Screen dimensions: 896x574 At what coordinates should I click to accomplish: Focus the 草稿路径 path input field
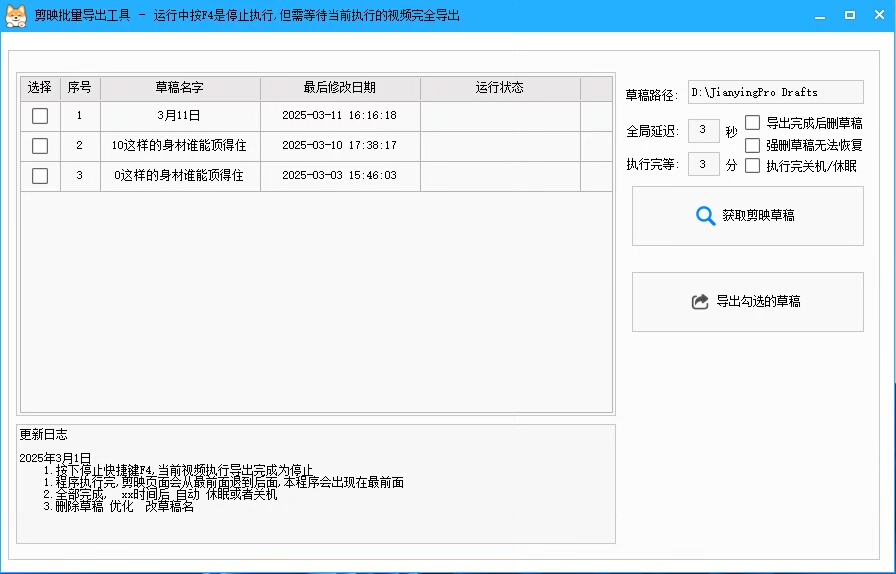tap(775, 93)
